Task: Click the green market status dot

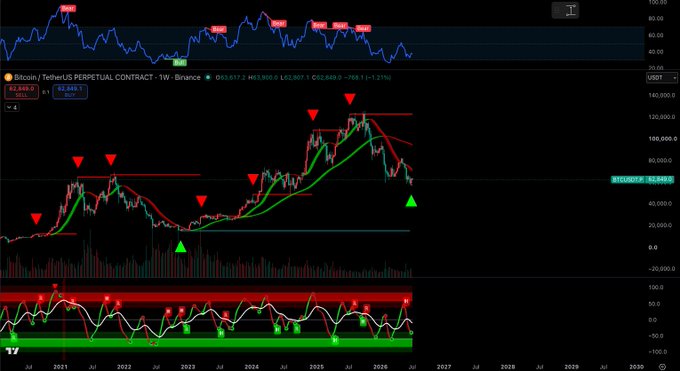Action: 208,77
